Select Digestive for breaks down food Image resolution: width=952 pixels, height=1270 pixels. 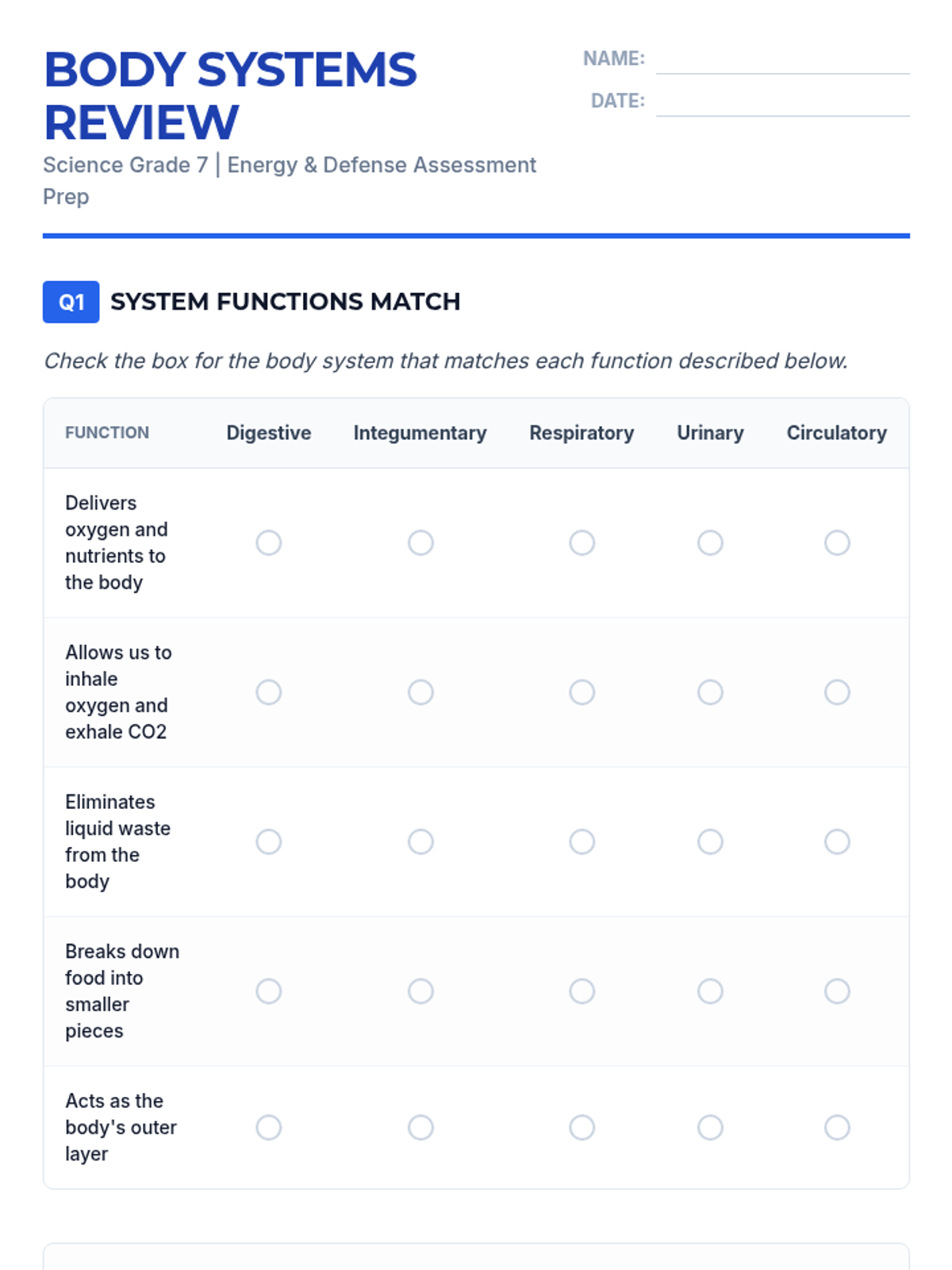tap(269, 991)
